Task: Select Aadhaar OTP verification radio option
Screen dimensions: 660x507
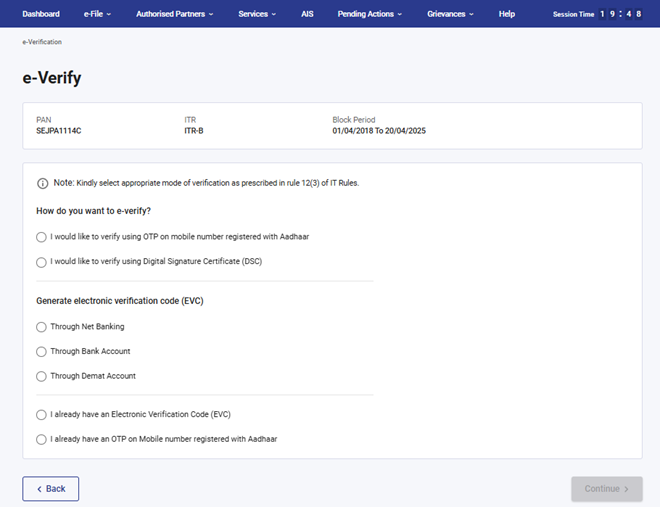Action: coord(41,237)
